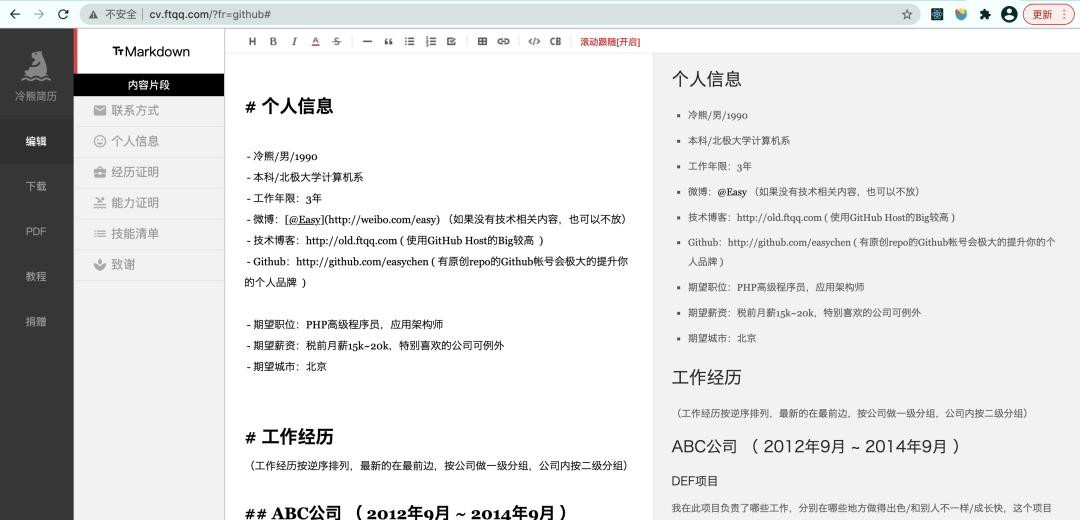Open the 教程 sidebar section
1080x520 pixels.
click(x=37, y=276)
